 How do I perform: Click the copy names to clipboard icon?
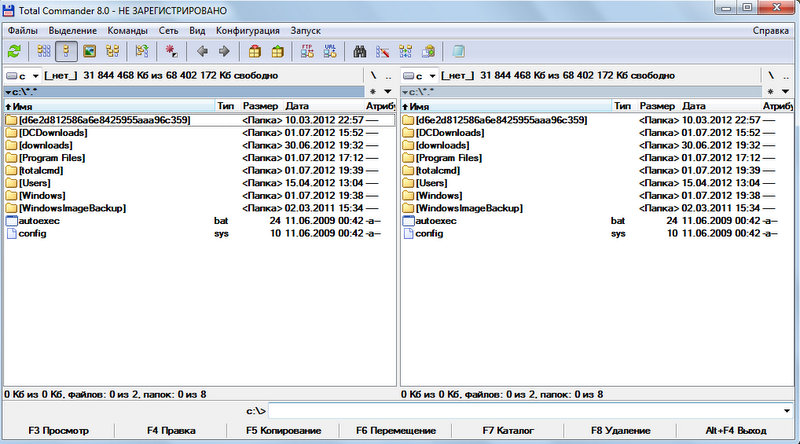(x=429, y=51)
